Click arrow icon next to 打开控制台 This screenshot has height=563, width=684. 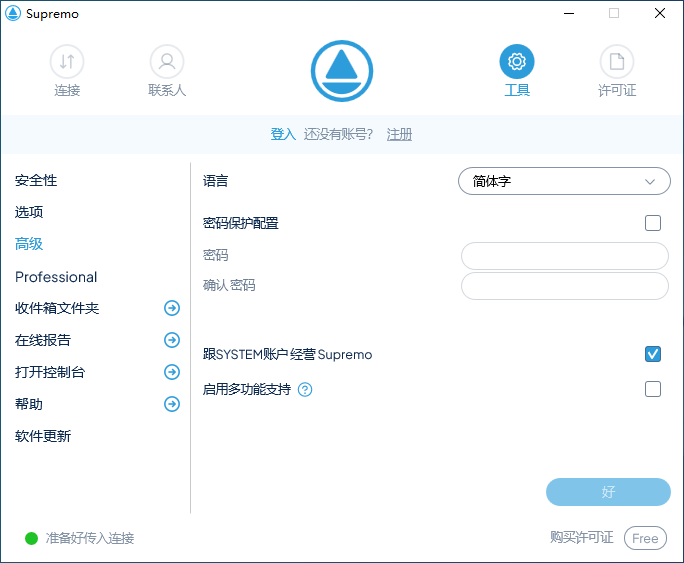(172, 372)
